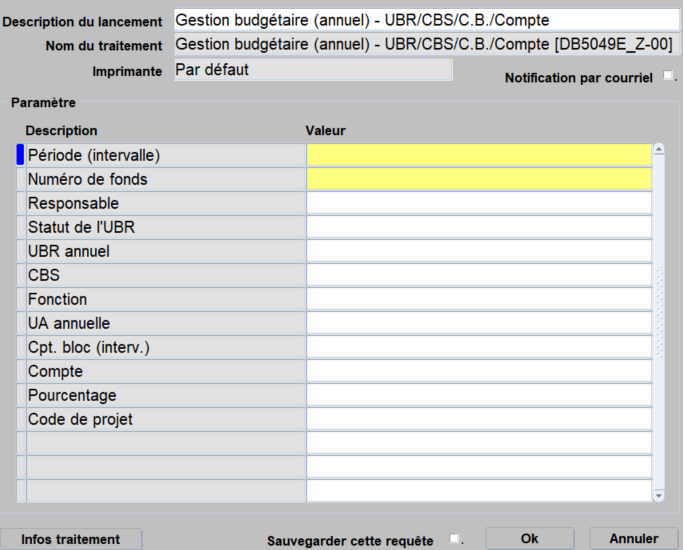Image resolution: width=683 pixels, height=550 pixels.
Task: Click the vertical scrollbar track
Action: click(x=659, y=322)
